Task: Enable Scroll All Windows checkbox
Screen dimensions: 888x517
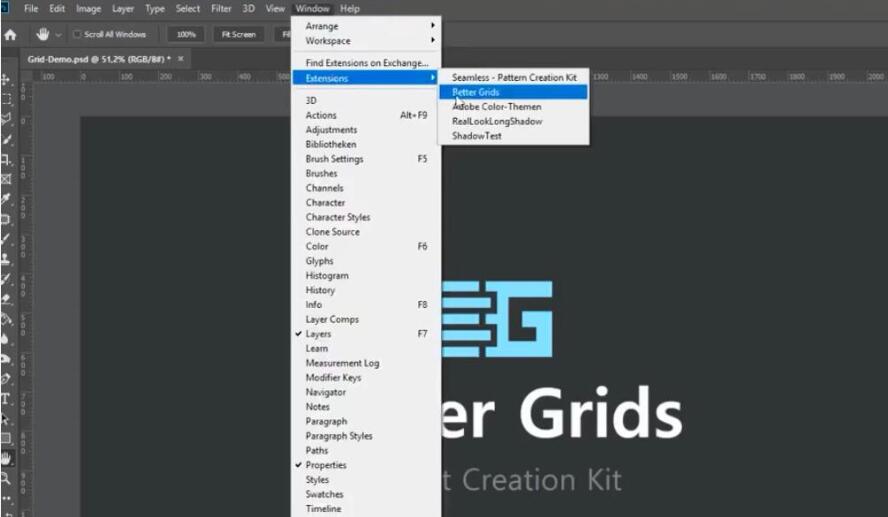Action: (x=77, y=35)
